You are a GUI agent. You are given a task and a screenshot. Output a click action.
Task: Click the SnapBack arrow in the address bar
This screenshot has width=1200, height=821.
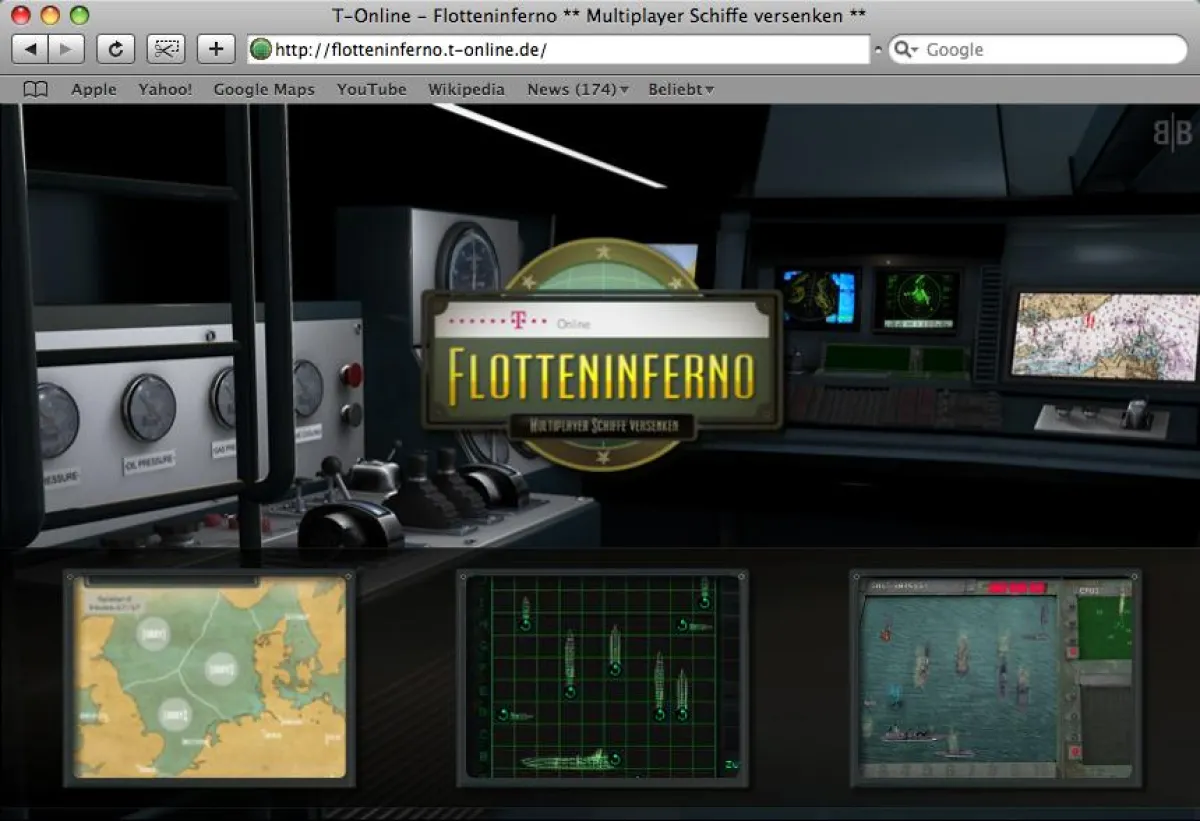(x=879, y=49)
